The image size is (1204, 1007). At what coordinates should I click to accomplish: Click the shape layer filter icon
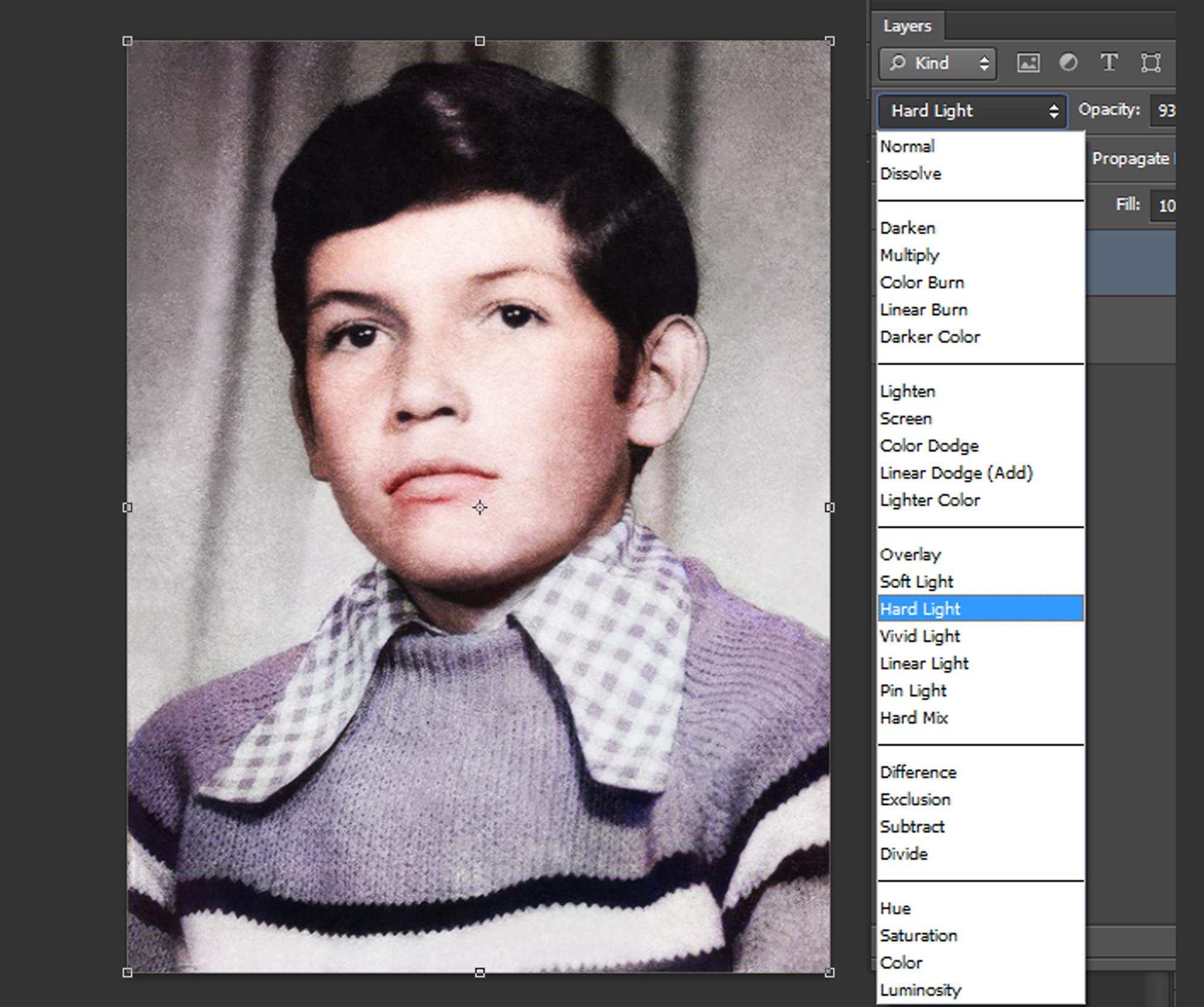pos(1150,63)
